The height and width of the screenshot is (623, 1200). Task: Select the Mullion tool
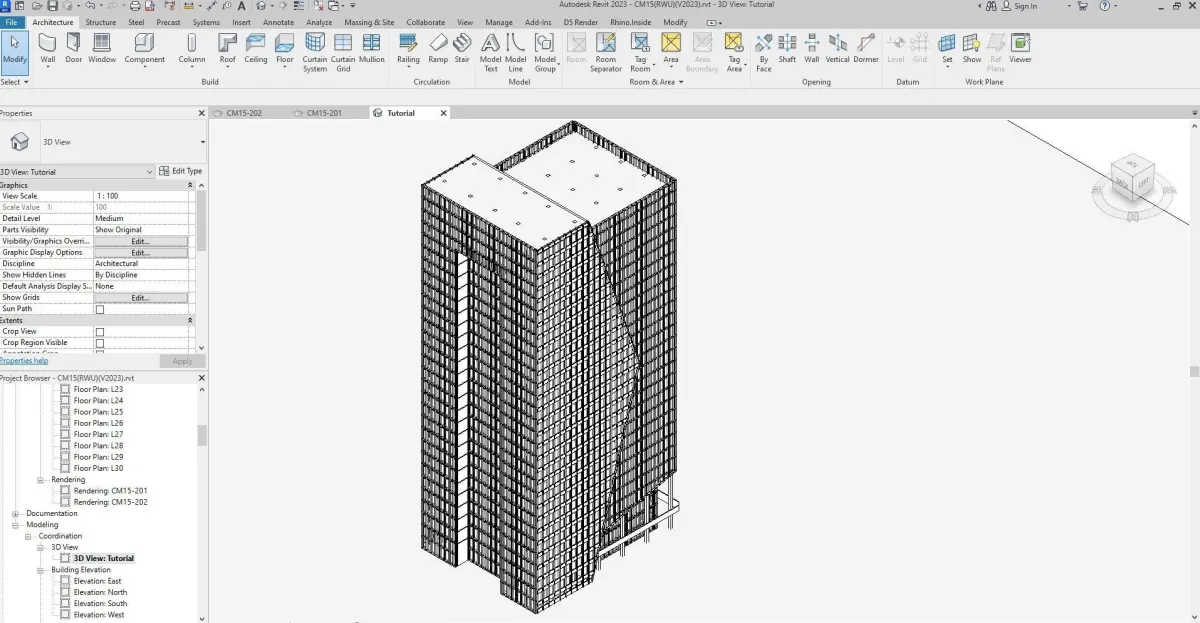pyautogui.click(x=372, y=49)
